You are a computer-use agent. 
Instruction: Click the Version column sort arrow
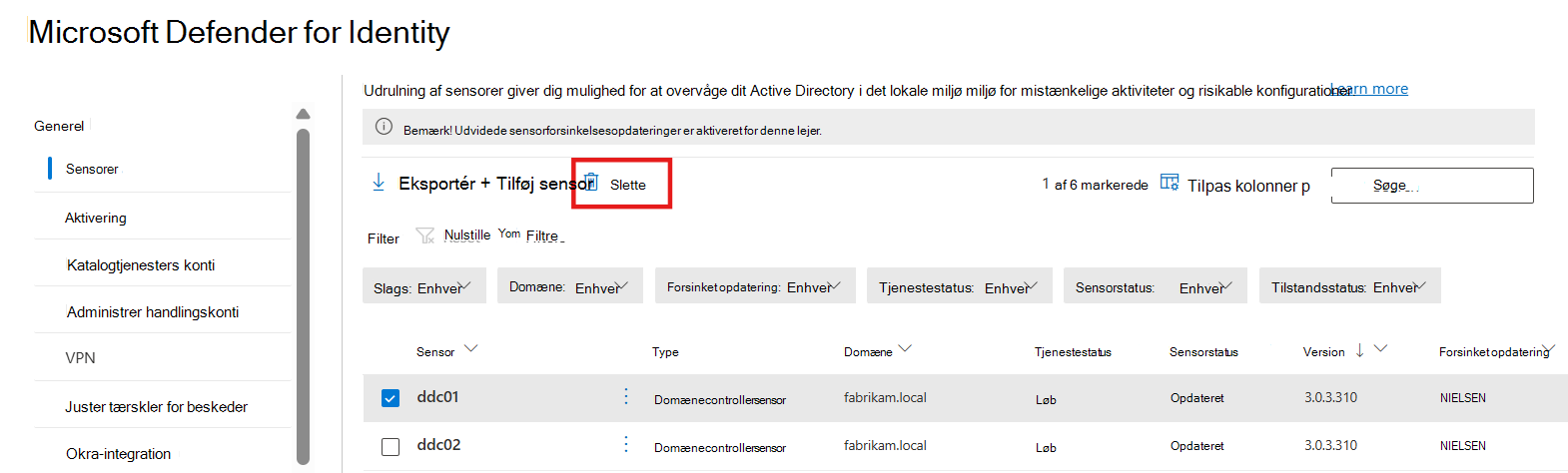1359,350
